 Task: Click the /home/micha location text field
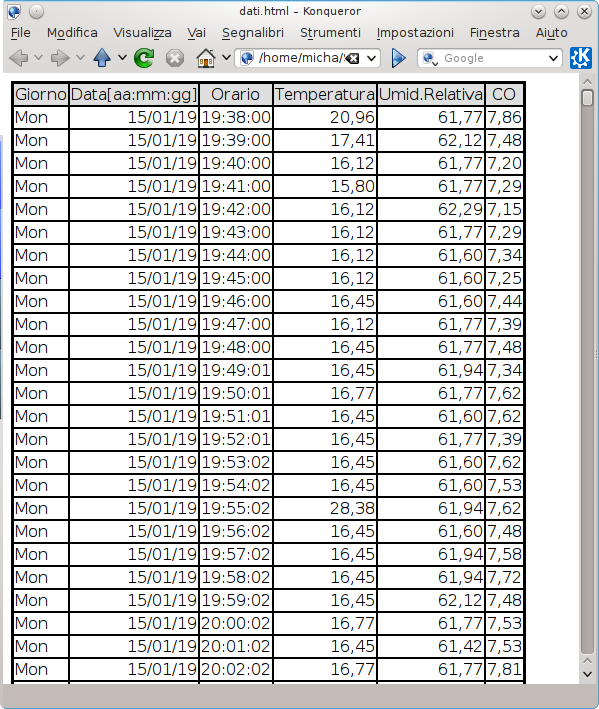(301, 58)
